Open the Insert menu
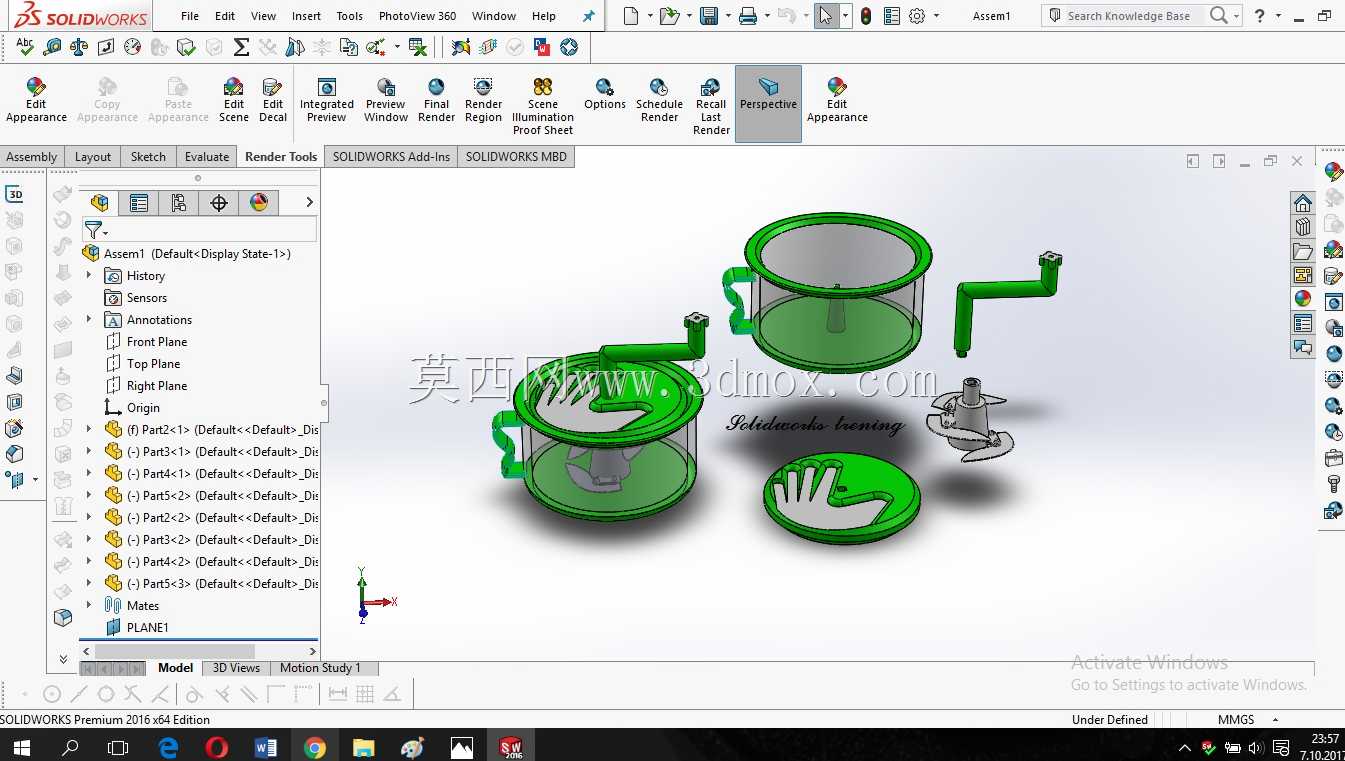This screenshot has width=1345, height=761. pos(307,16)
